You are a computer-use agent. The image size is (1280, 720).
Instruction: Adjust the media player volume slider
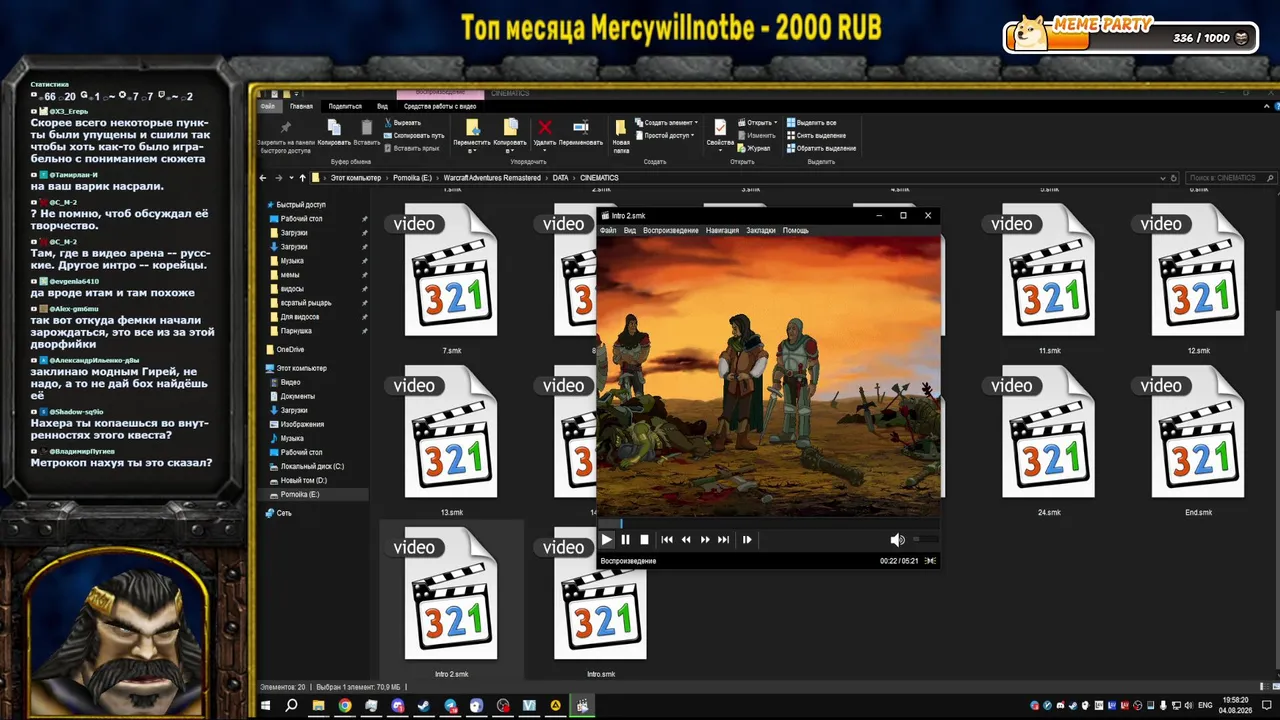924,540
